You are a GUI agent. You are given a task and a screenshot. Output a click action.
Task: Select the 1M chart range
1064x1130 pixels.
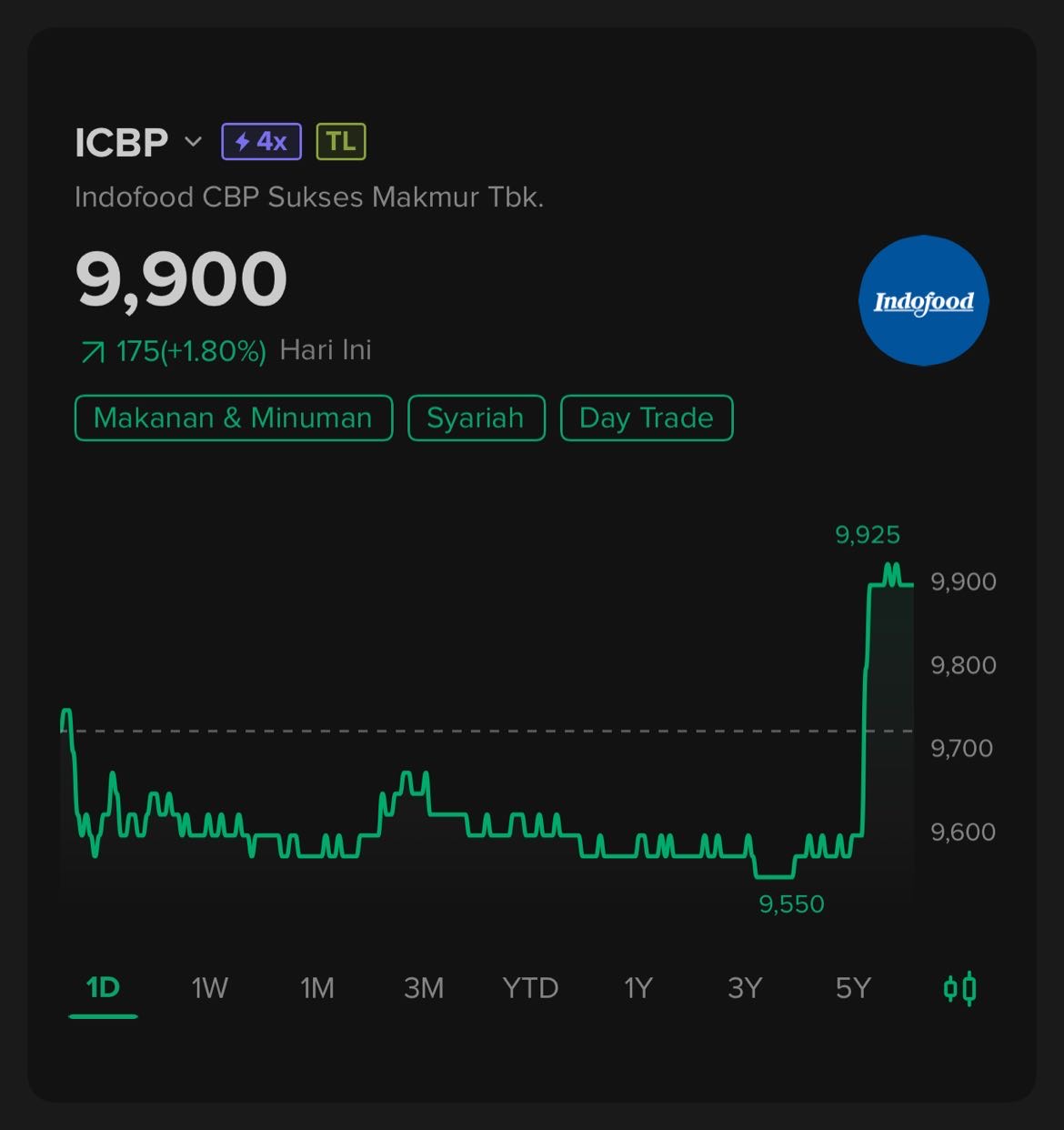[317, 988]
